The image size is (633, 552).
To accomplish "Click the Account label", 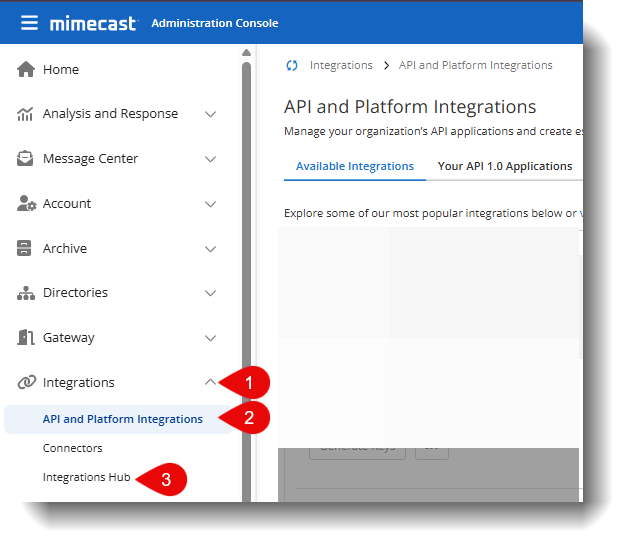I will coord(67,204).
